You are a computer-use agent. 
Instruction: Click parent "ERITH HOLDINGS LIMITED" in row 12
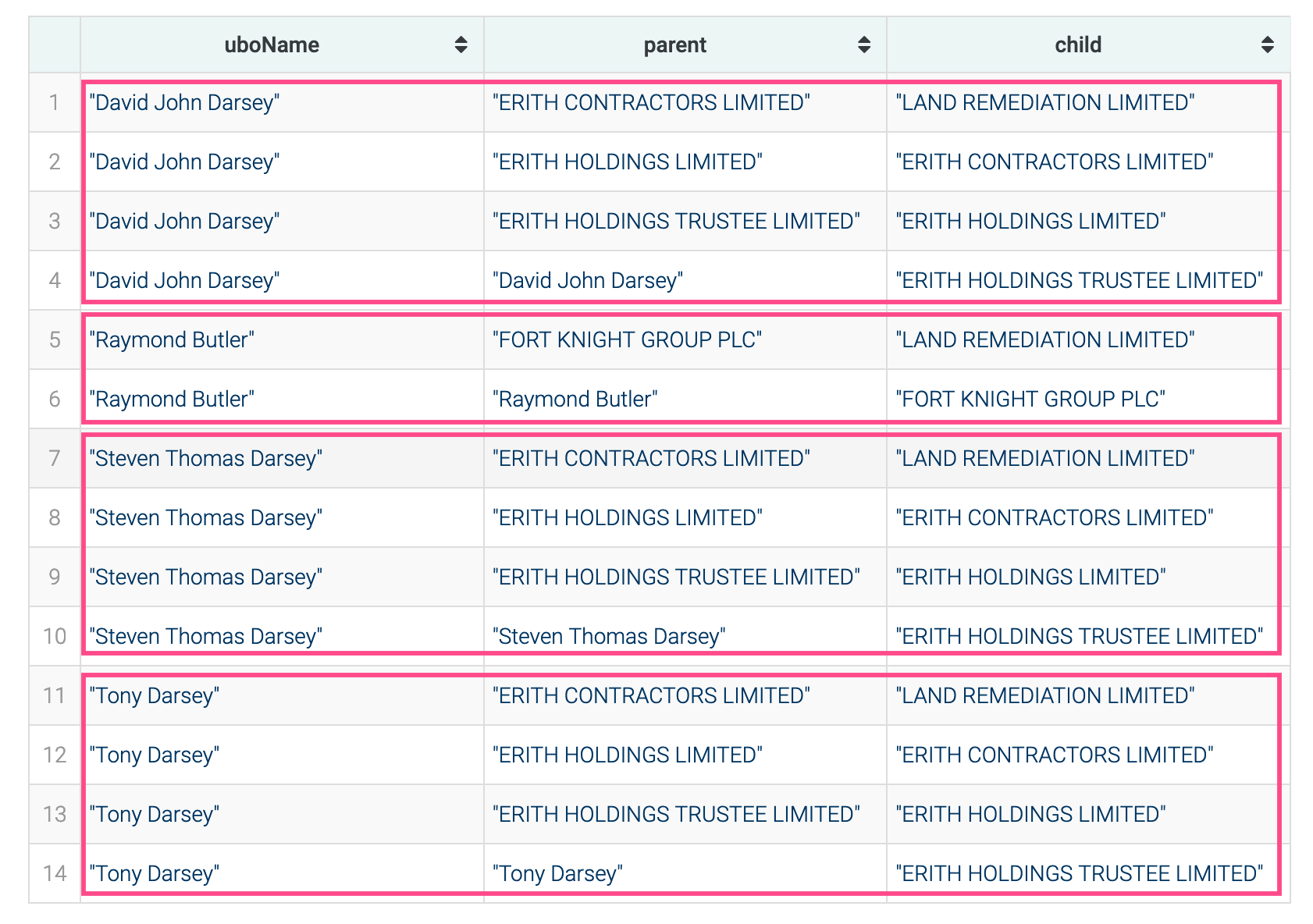pos(627,755)
